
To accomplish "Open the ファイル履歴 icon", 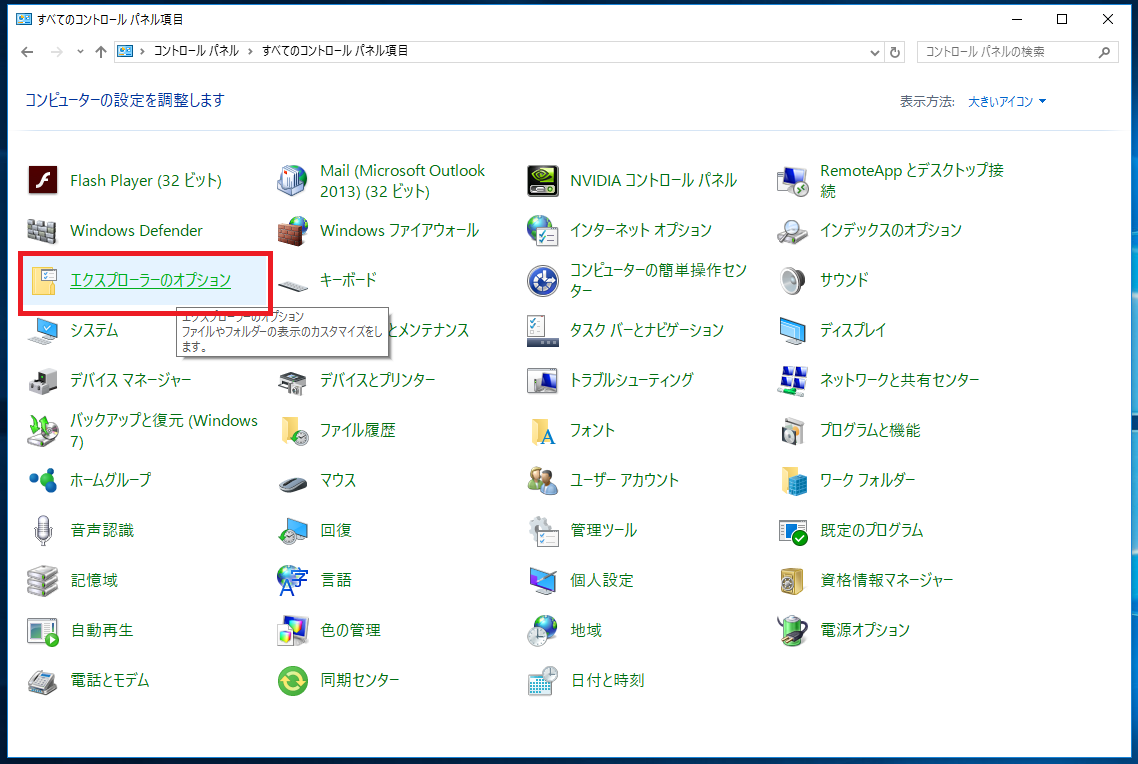I will click(x=294, y=431).
